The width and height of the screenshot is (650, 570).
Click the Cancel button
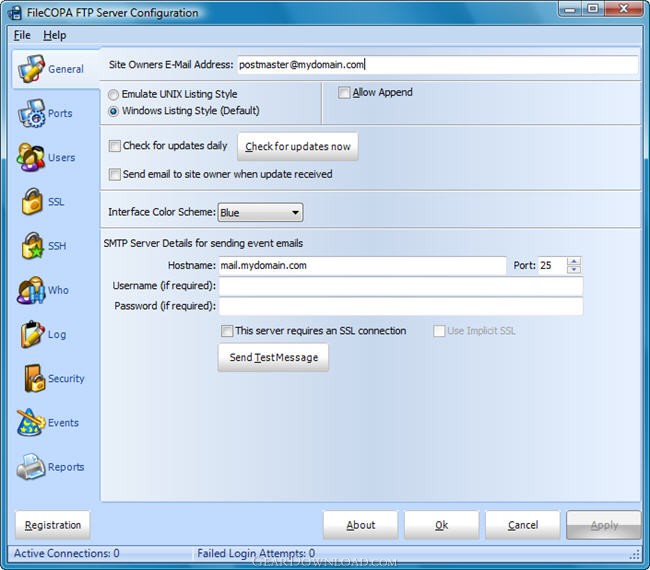[x=523, y=525]
